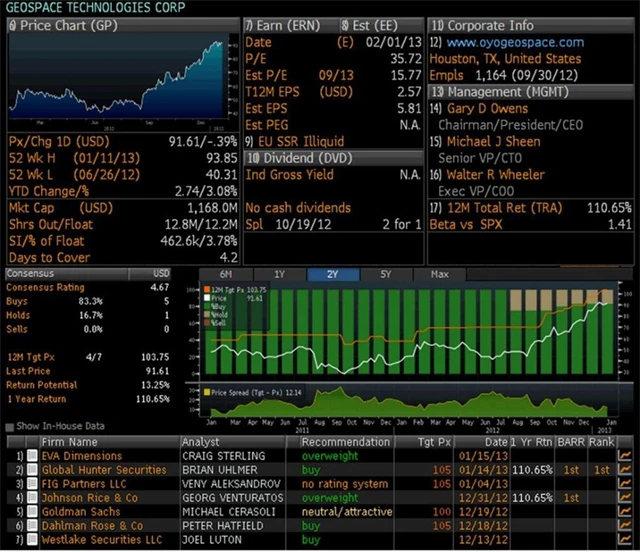640x552 pixels.
Task: Click document icon beside Johnson Rice & Co
Action: [x=32, y=498]
